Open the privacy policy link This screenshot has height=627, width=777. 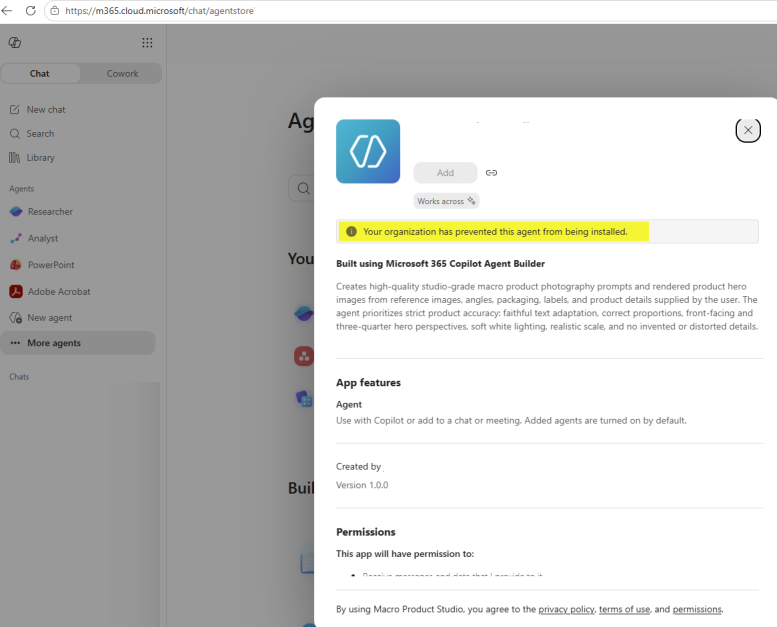tap(566, 609)
